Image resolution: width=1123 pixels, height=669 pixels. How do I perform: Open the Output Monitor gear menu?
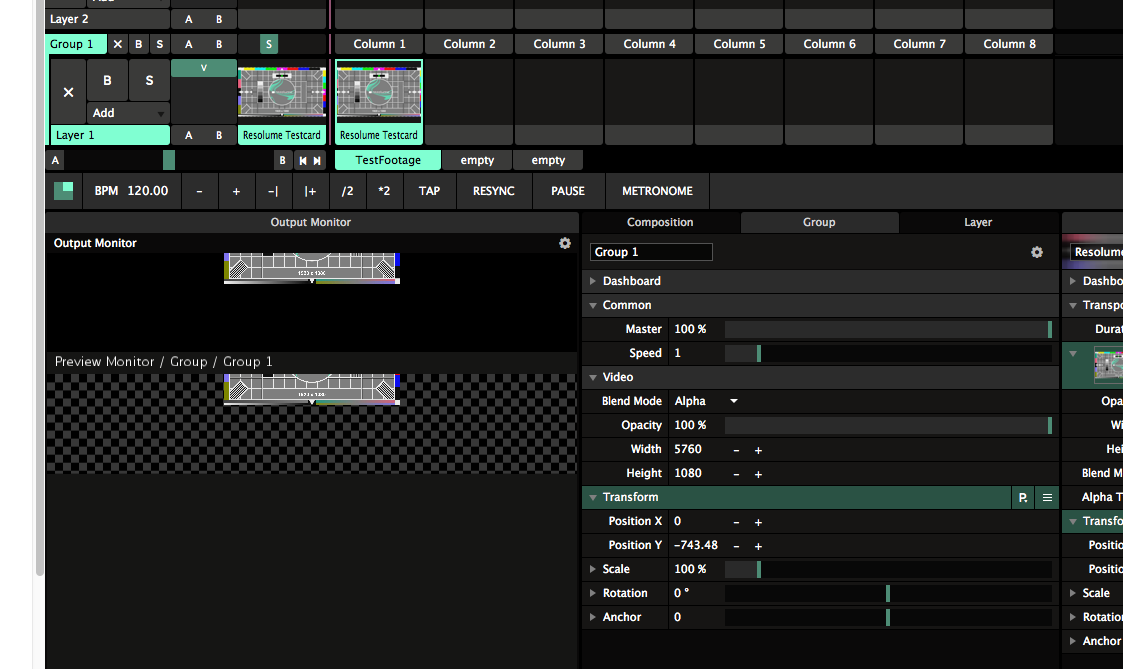pos(565,243)
